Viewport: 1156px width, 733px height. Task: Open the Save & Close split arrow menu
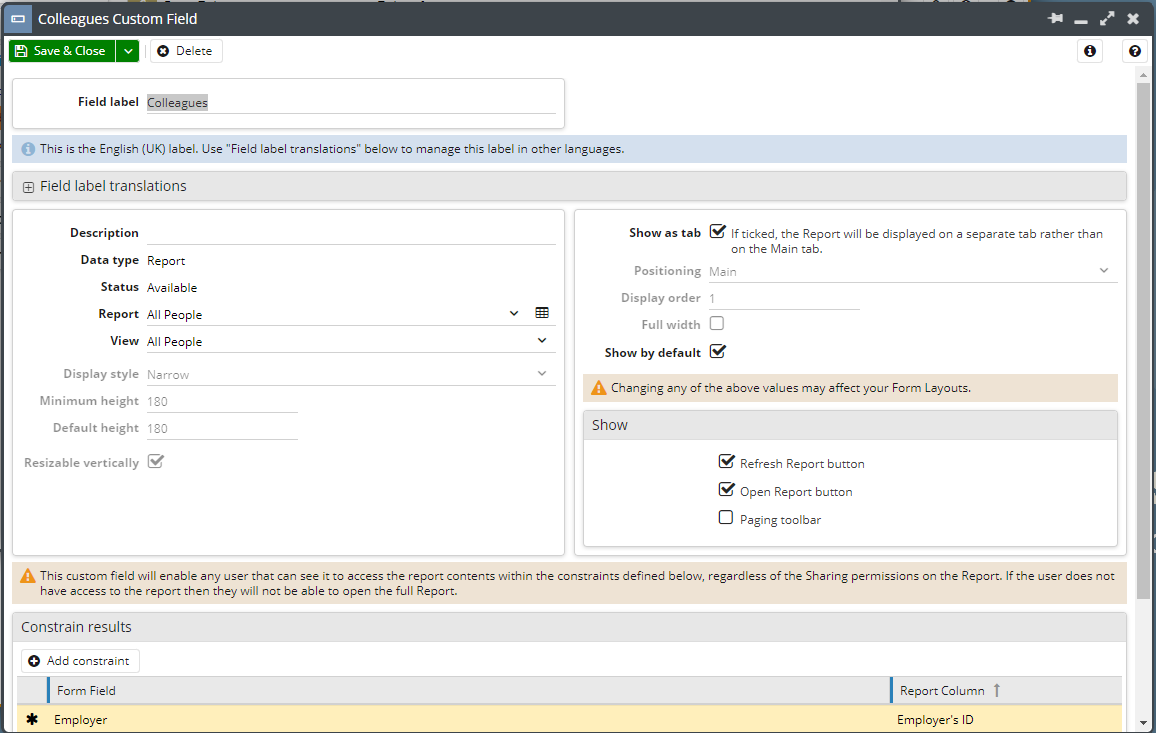click(127, 50)
